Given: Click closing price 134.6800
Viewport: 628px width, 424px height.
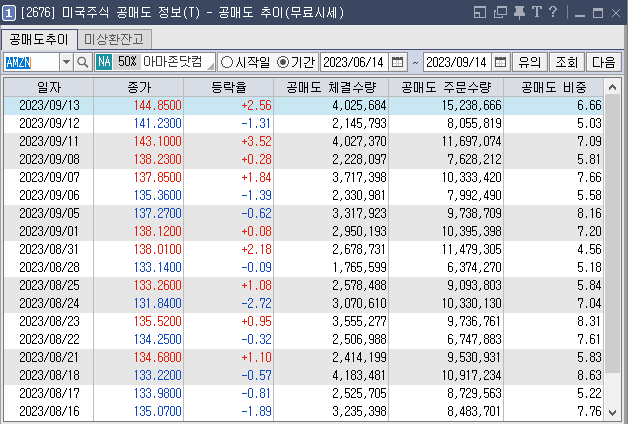Looking at the screenshot, I should tap(157, 357).
